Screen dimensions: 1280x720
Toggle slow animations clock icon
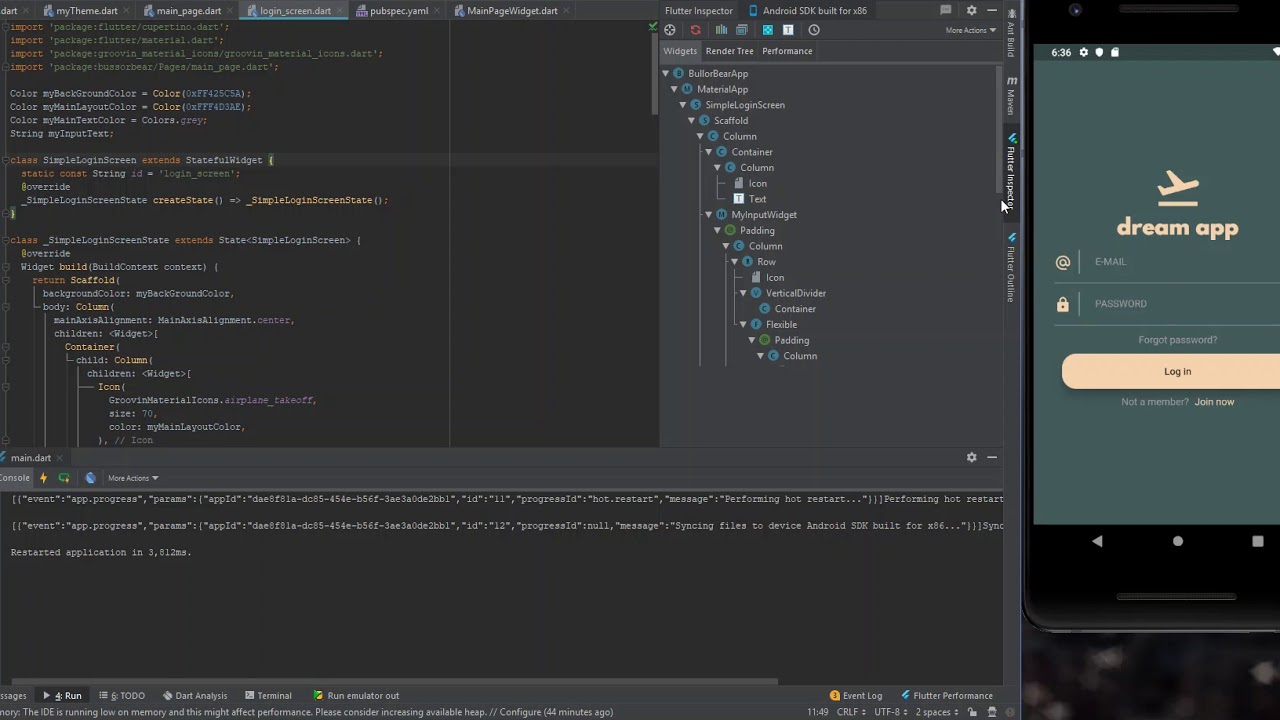(x=814, y=30)
